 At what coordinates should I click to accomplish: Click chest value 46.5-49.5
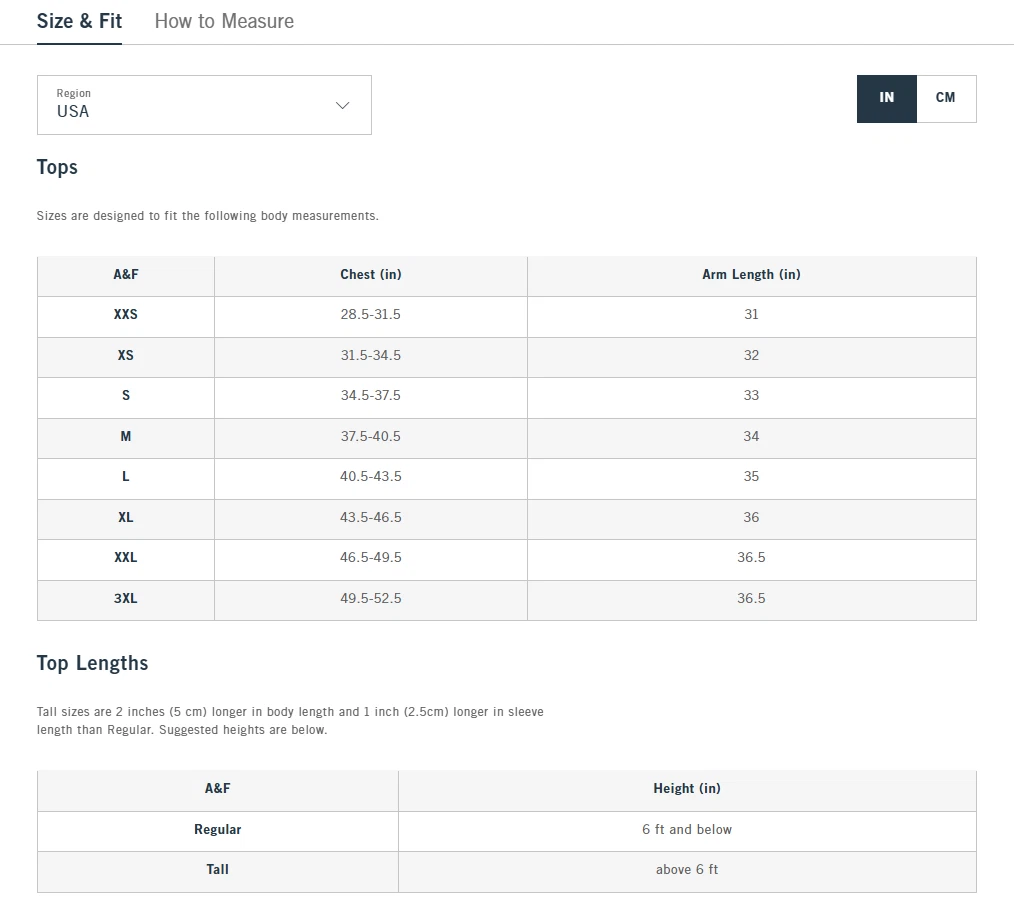[371, 557]
